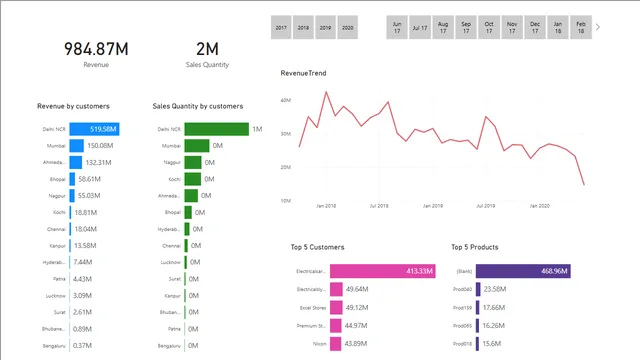This screenshot has height=360, width=640.
Task: Click the Revenue by customers chart title
Action: click(x=73, y=106)
